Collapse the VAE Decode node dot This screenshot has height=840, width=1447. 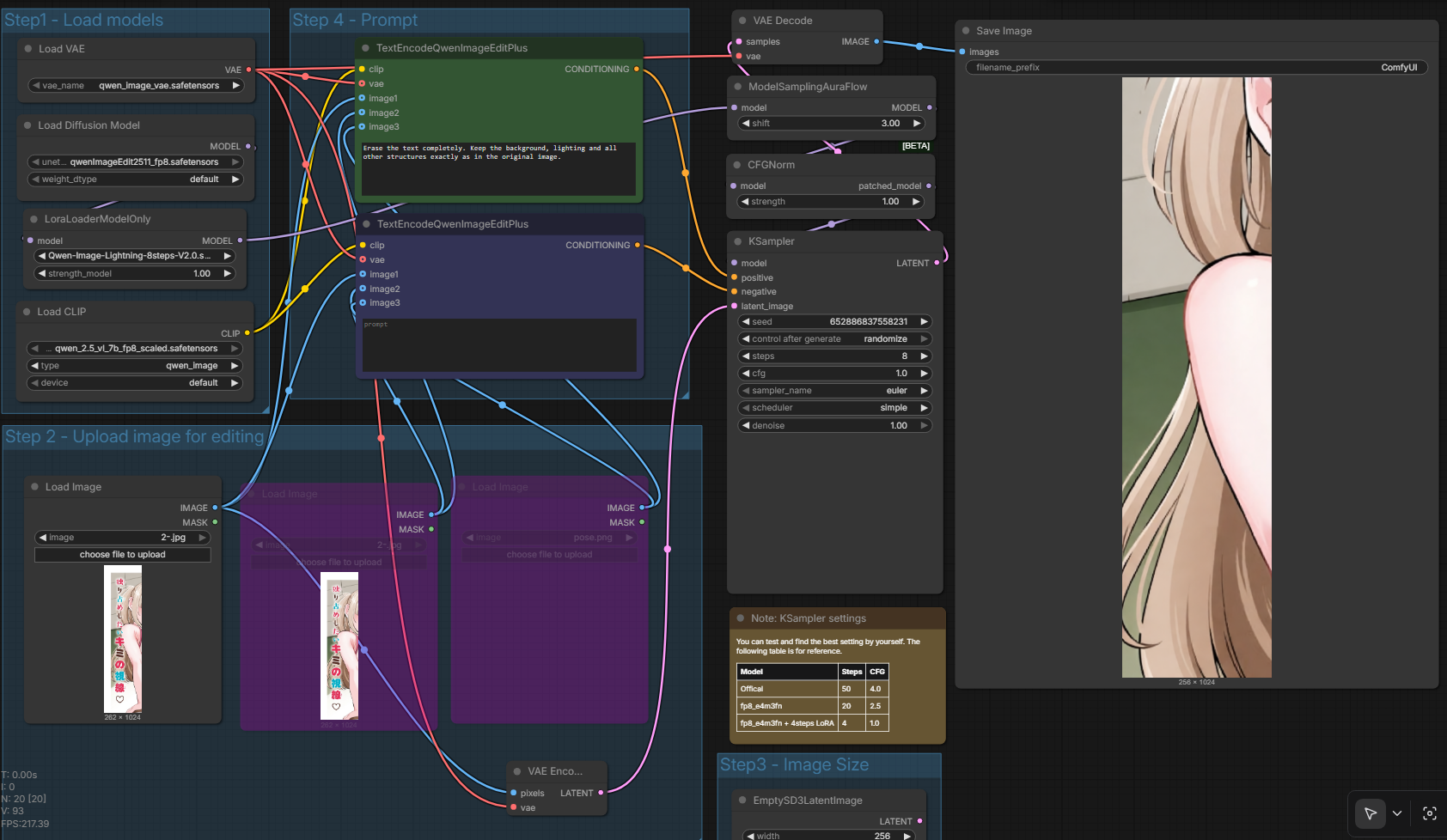click(x=742, y=21)
